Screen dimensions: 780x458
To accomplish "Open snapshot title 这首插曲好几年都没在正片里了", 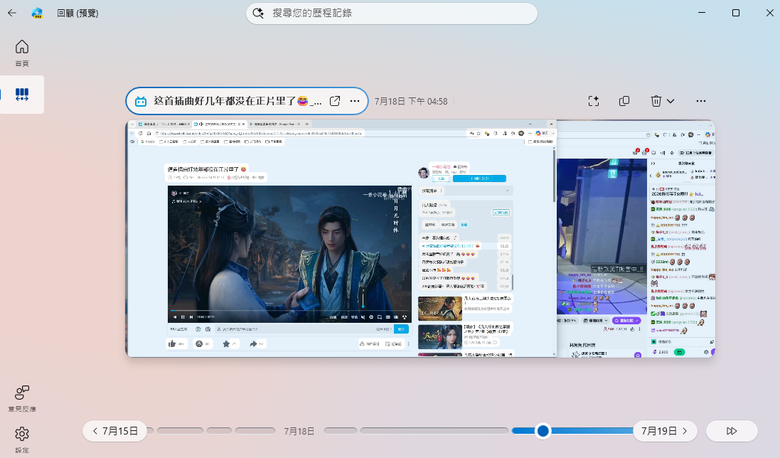I will pyautogui.click(x=238, y=101).
